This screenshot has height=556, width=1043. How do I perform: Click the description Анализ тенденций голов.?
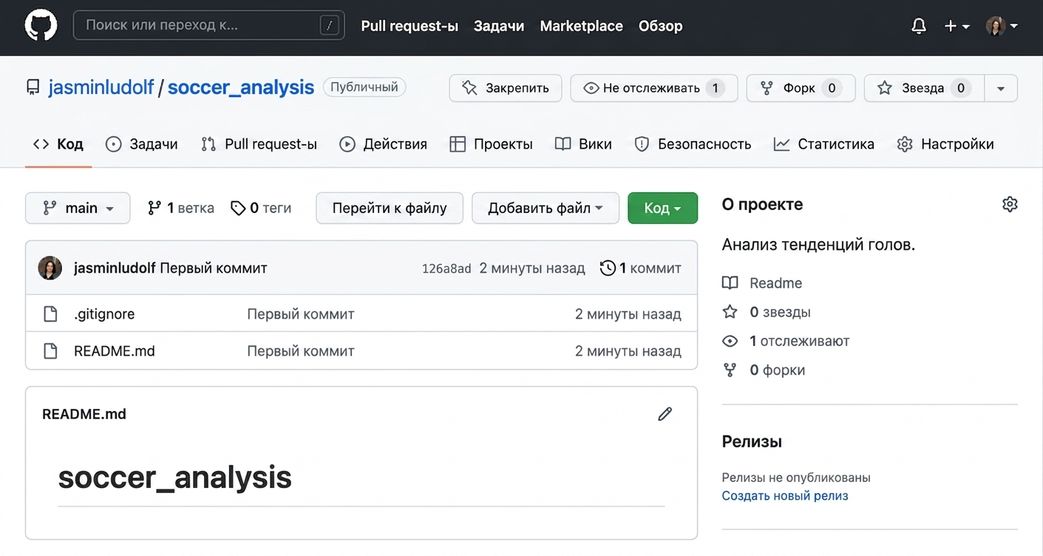tap(818, 245)
